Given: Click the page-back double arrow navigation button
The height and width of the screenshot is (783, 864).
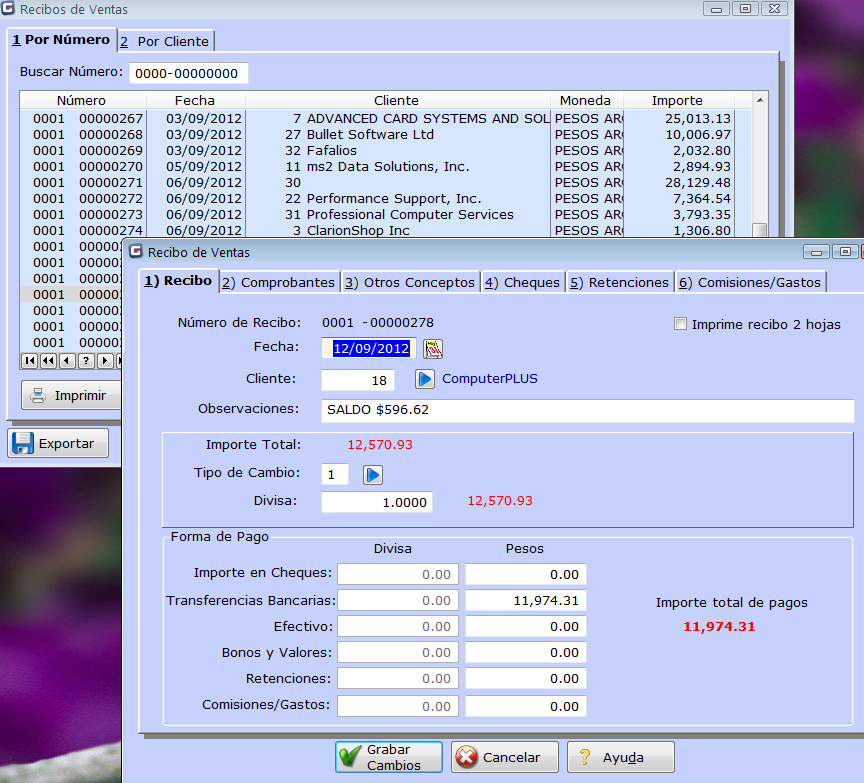Looking at the screenshot, I should [48, 361].
